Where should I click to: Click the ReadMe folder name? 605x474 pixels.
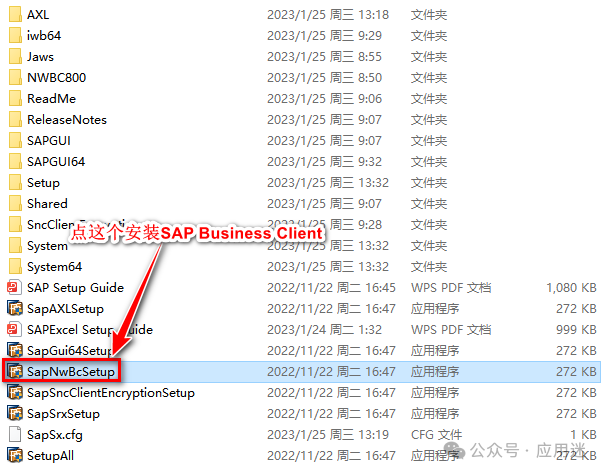51,98
